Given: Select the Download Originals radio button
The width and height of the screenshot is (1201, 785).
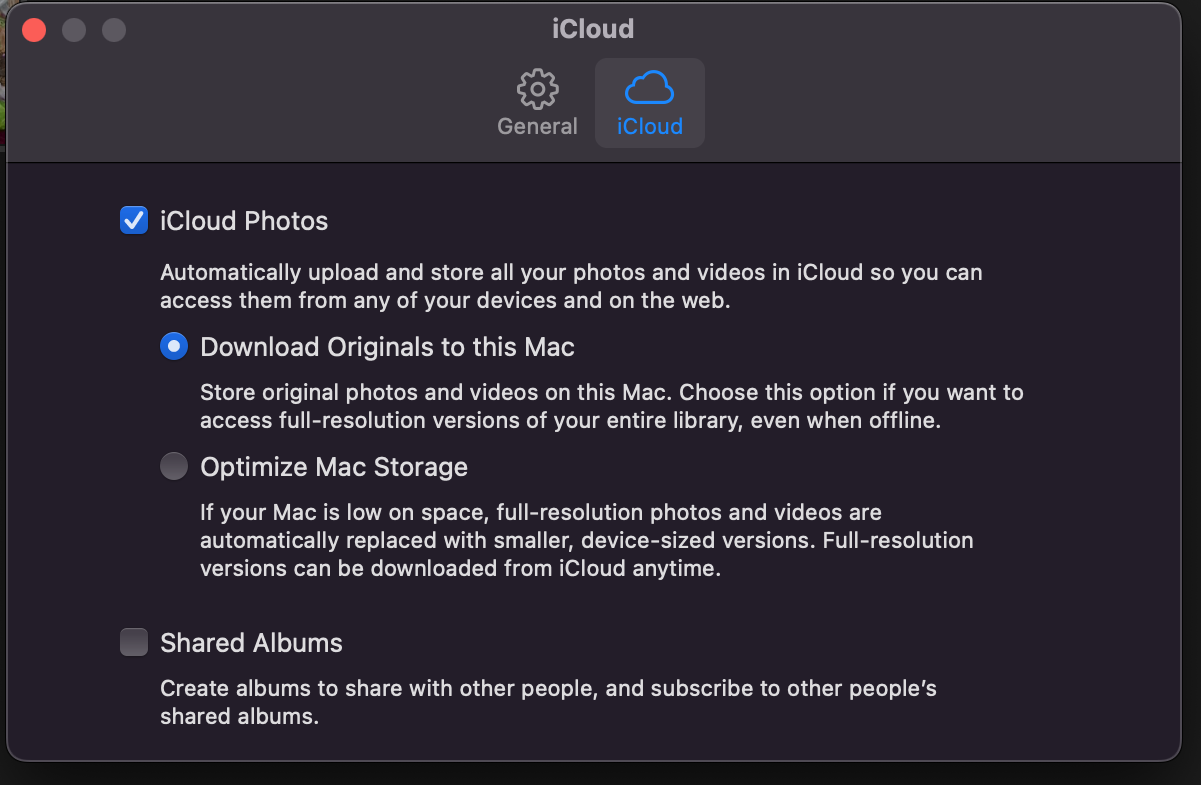Looking at the screenshot, I should [174, 347].
